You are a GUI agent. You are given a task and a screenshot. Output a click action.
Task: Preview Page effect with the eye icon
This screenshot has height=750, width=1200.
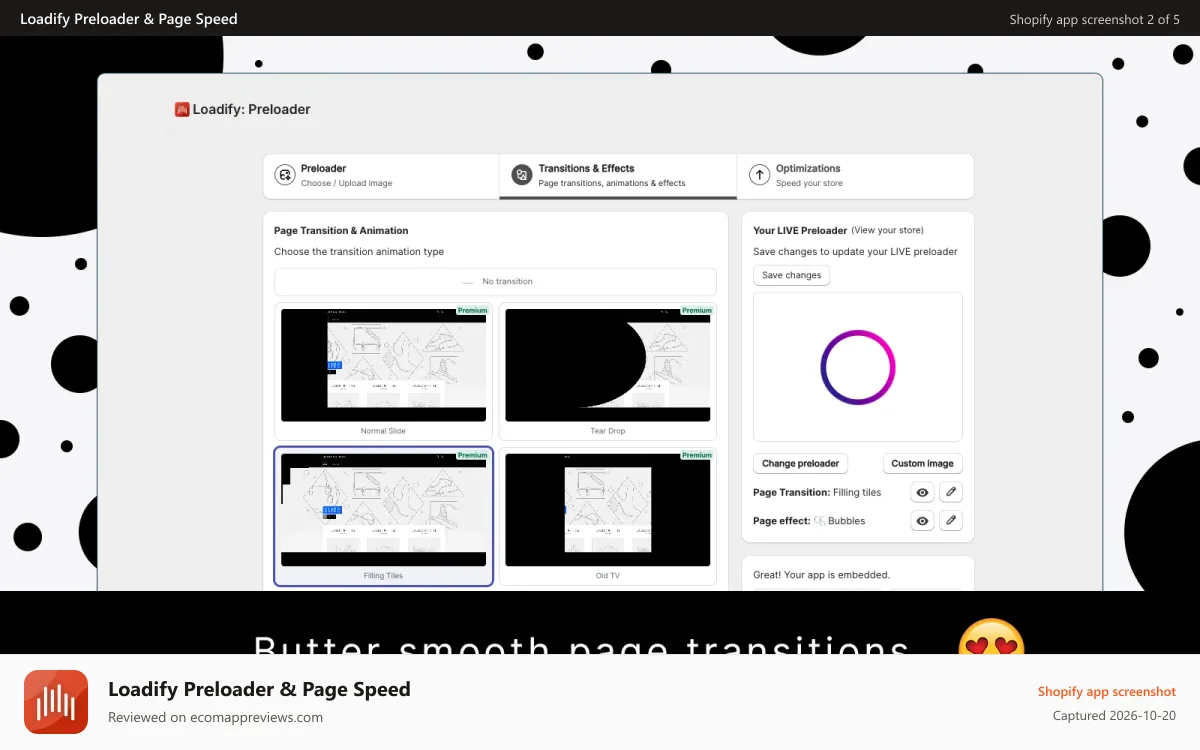click(922, 520)
